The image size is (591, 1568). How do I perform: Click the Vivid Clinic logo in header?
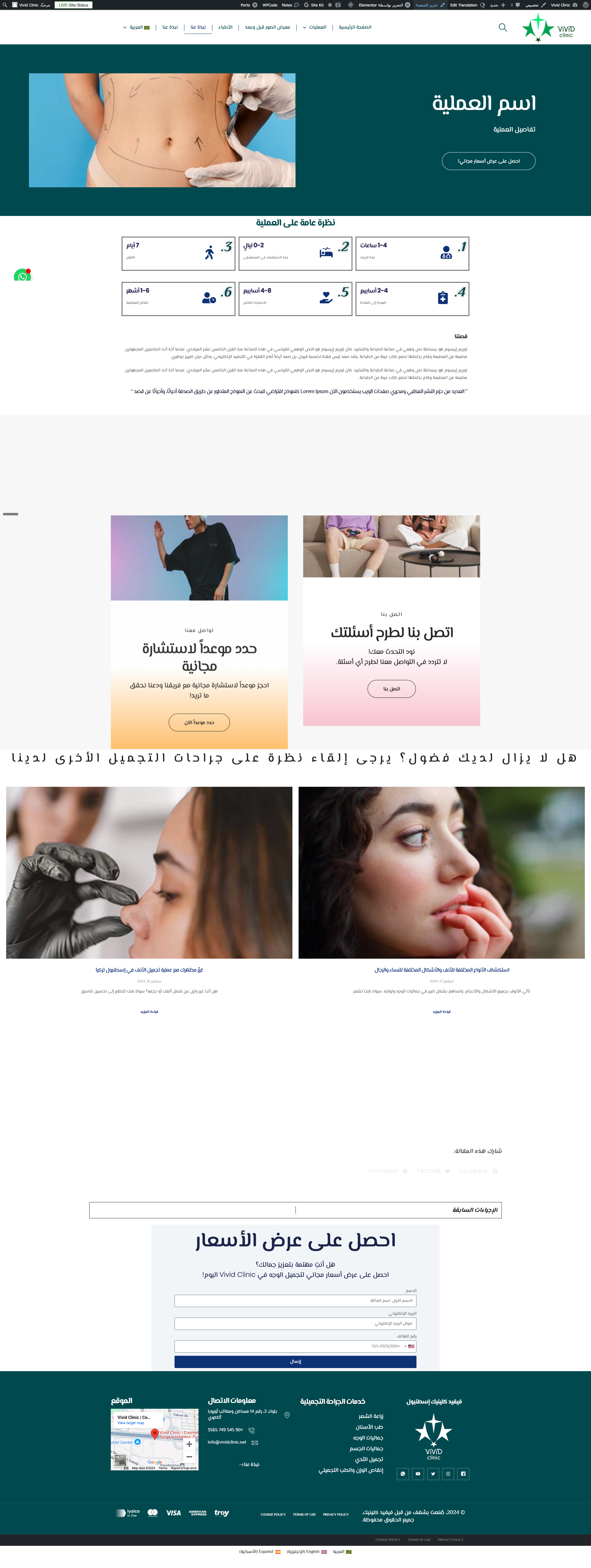coord(548,28)
